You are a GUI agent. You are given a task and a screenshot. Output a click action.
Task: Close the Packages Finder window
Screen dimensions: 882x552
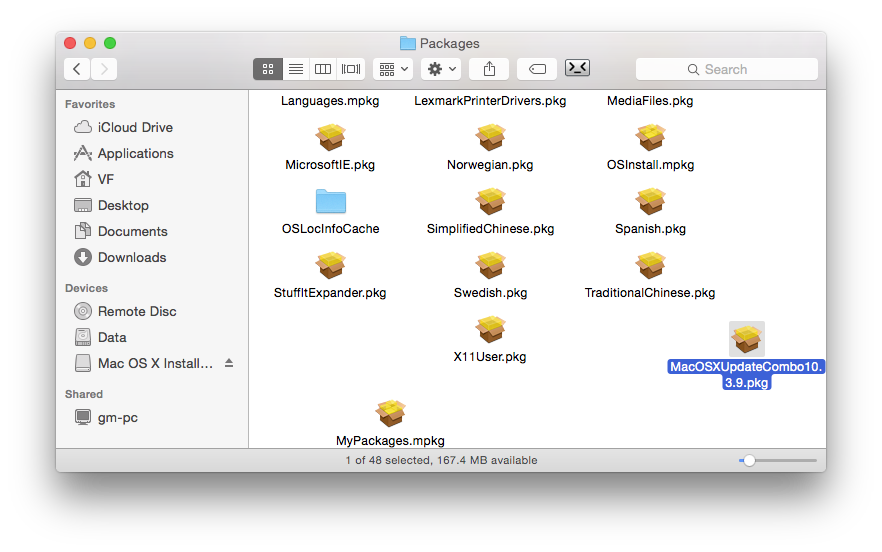[70, 43]
